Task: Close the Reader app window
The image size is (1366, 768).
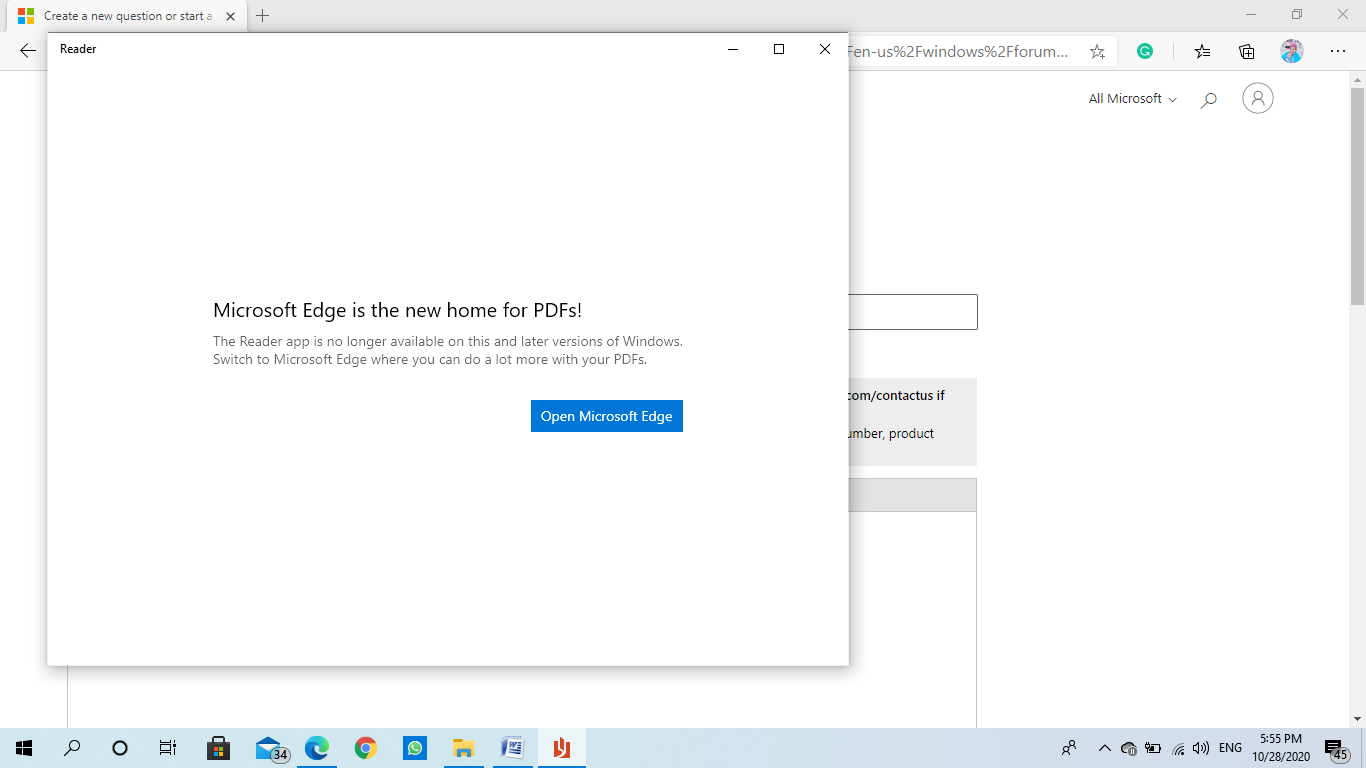Action: click(x=825, y=49)
